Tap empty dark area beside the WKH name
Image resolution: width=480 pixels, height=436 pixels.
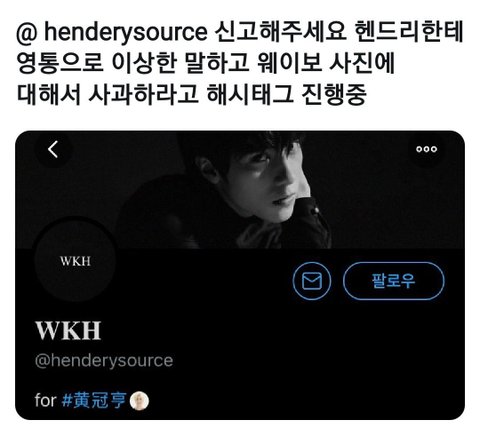click(267, 331)
